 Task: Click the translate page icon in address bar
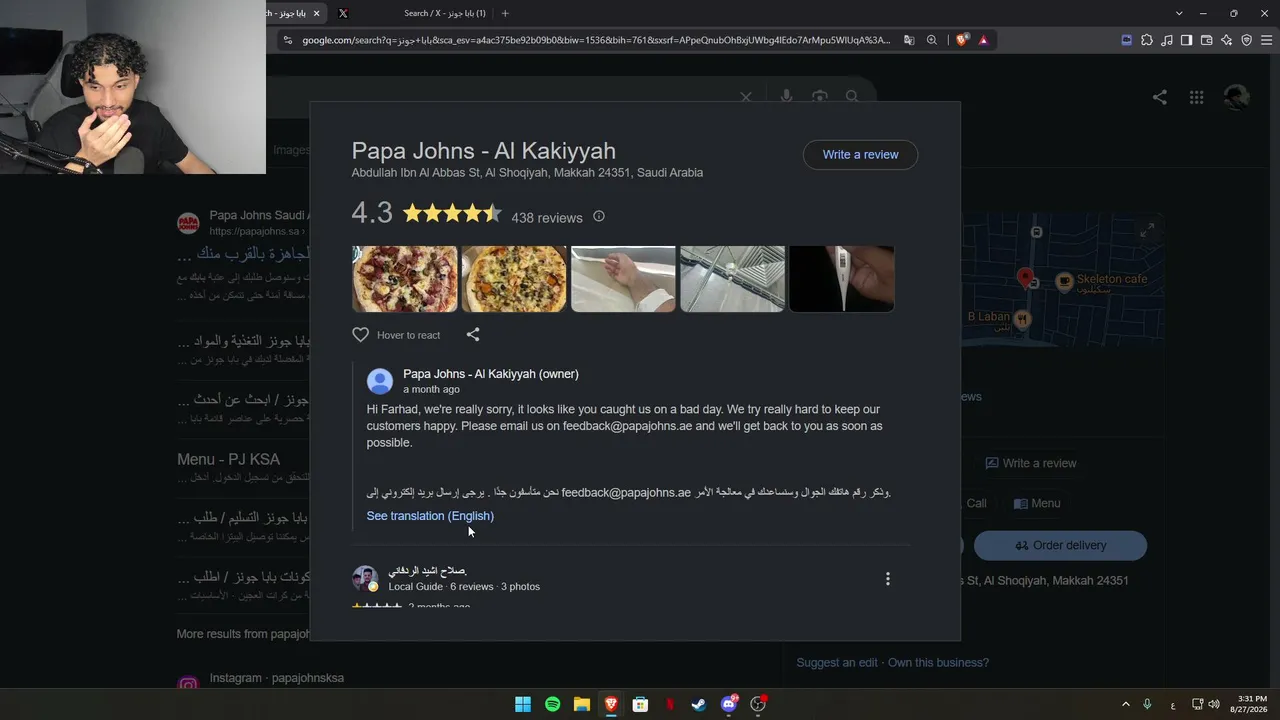coord(909,40)
